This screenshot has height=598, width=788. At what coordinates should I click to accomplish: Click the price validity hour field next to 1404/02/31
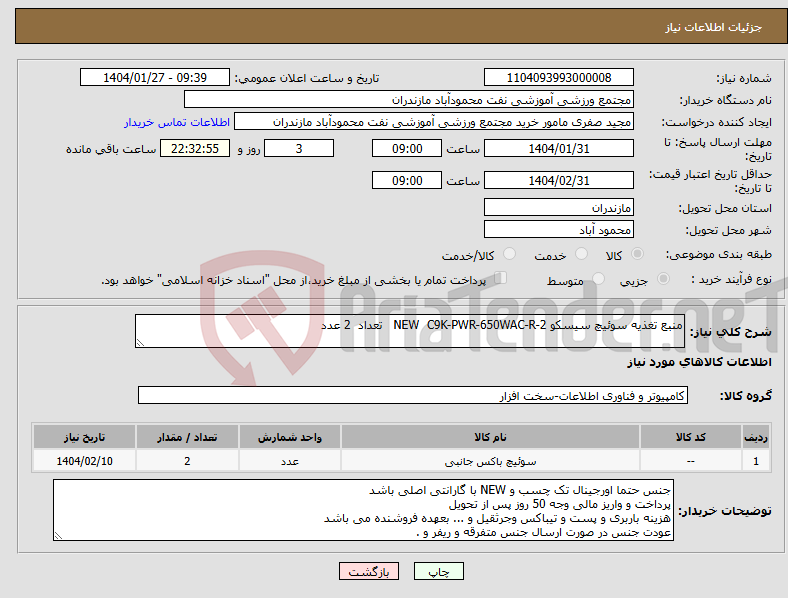pos(407,180)
